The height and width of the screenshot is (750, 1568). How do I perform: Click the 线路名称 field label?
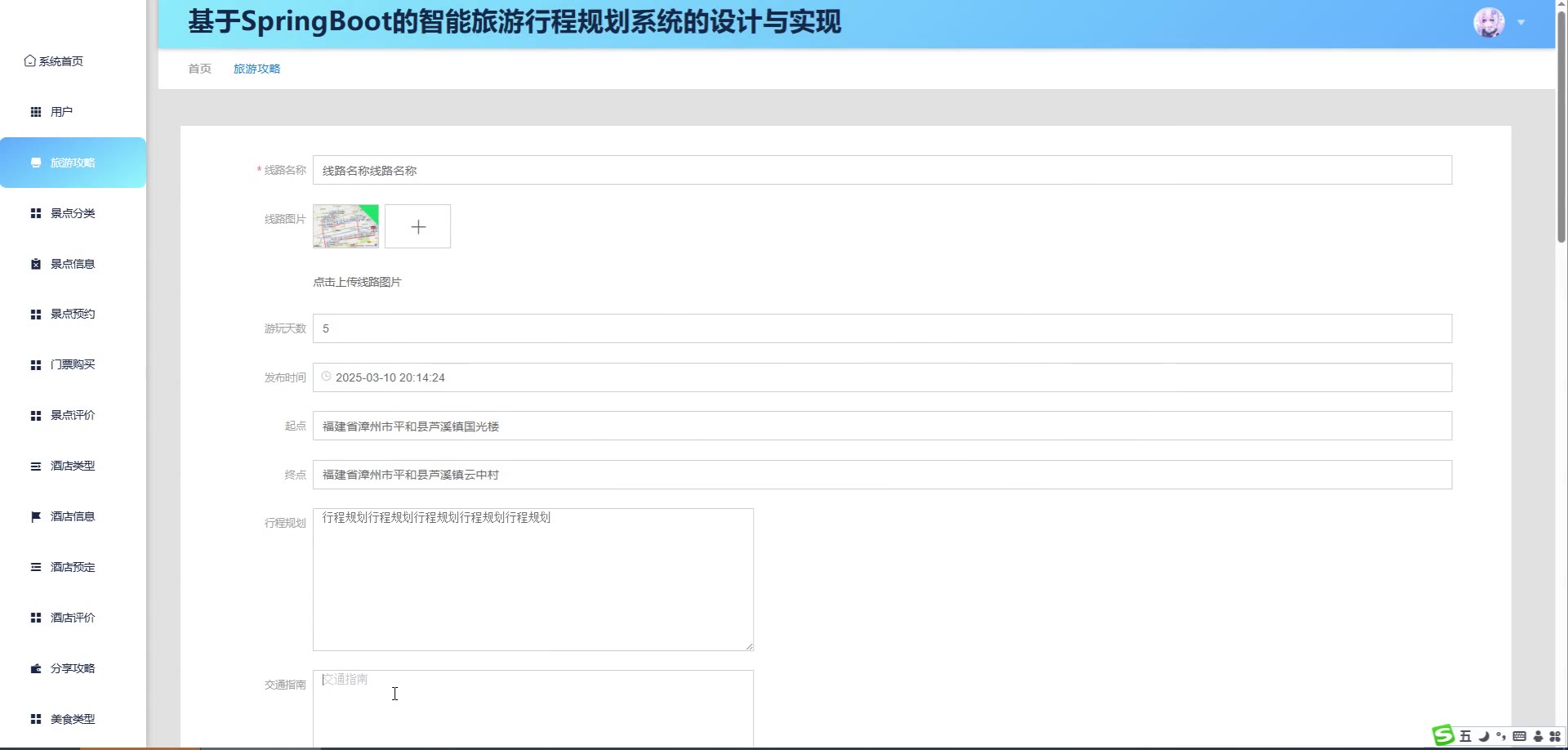(285, 170)
